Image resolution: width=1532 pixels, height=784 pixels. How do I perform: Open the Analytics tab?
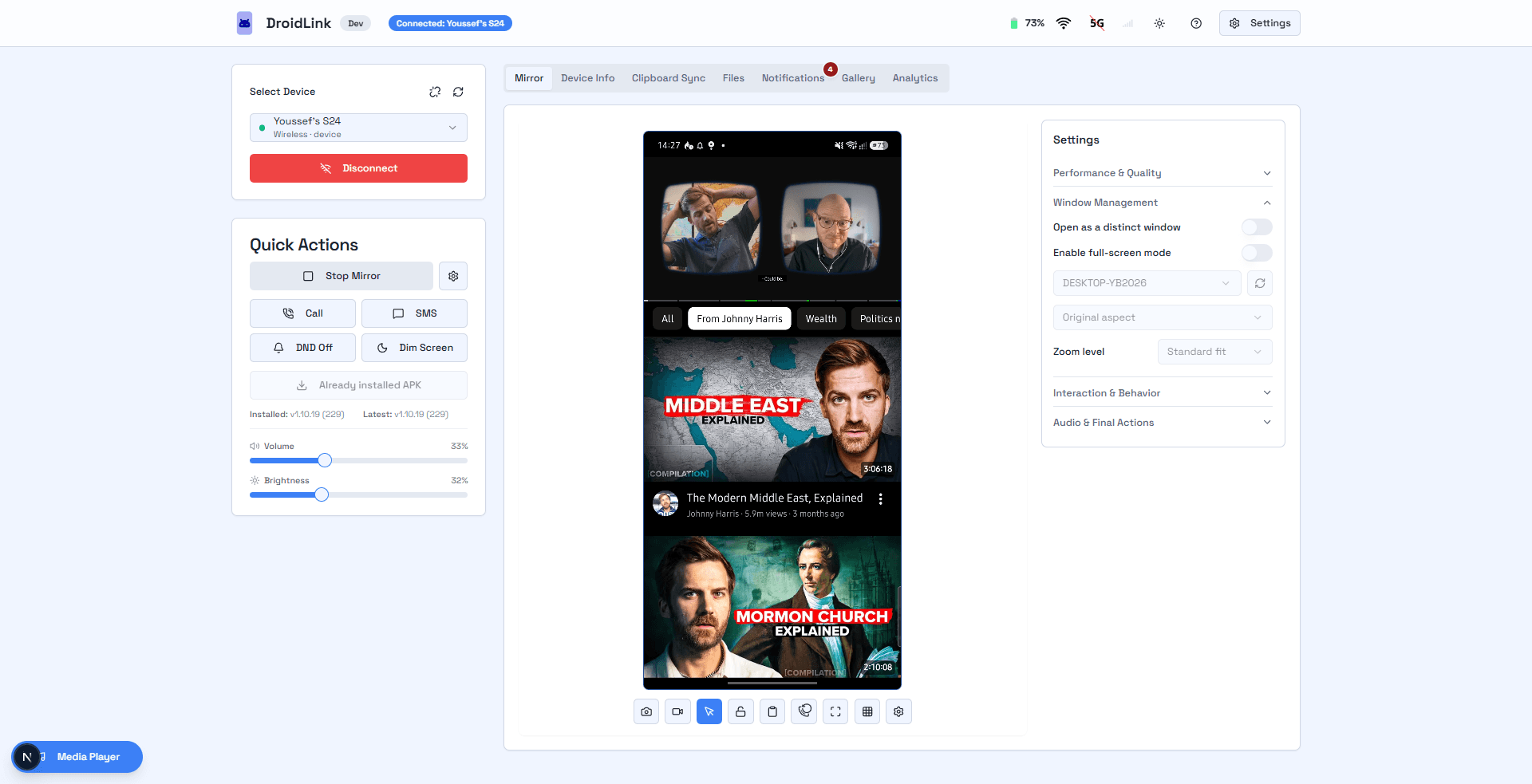click(915, 78)
